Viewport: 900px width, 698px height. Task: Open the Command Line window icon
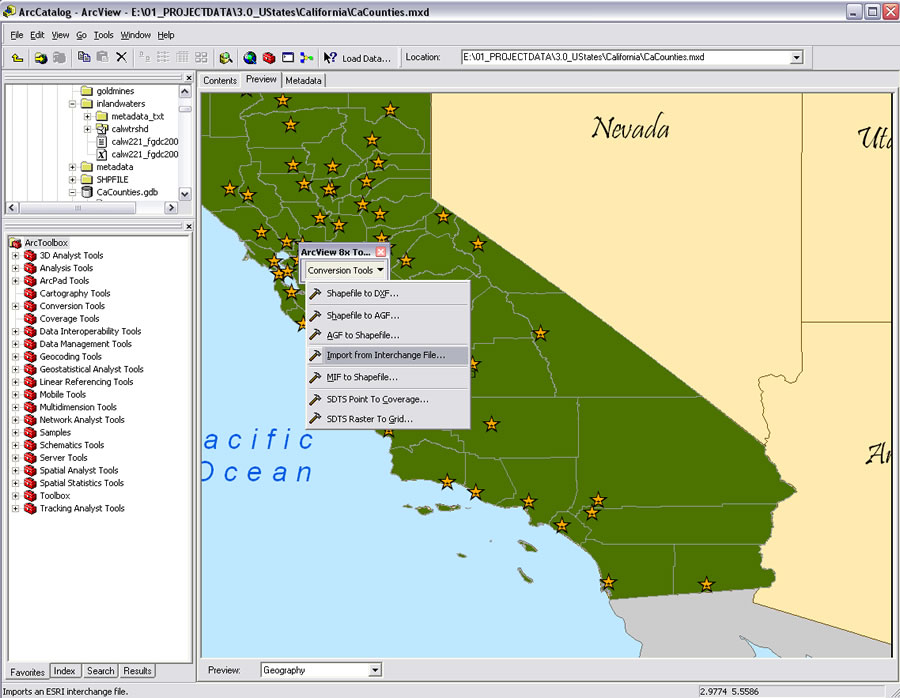[x=288, y=57]
